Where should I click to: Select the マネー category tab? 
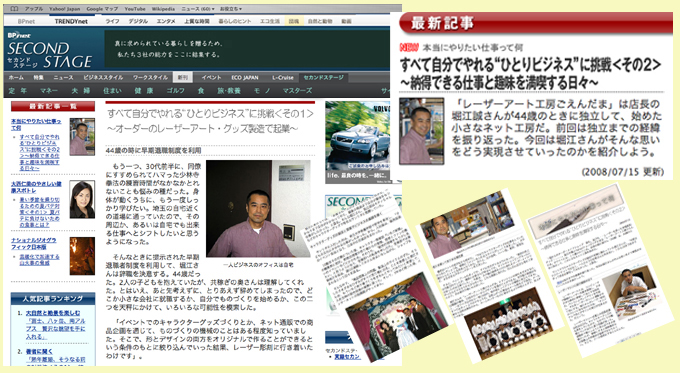49,90
